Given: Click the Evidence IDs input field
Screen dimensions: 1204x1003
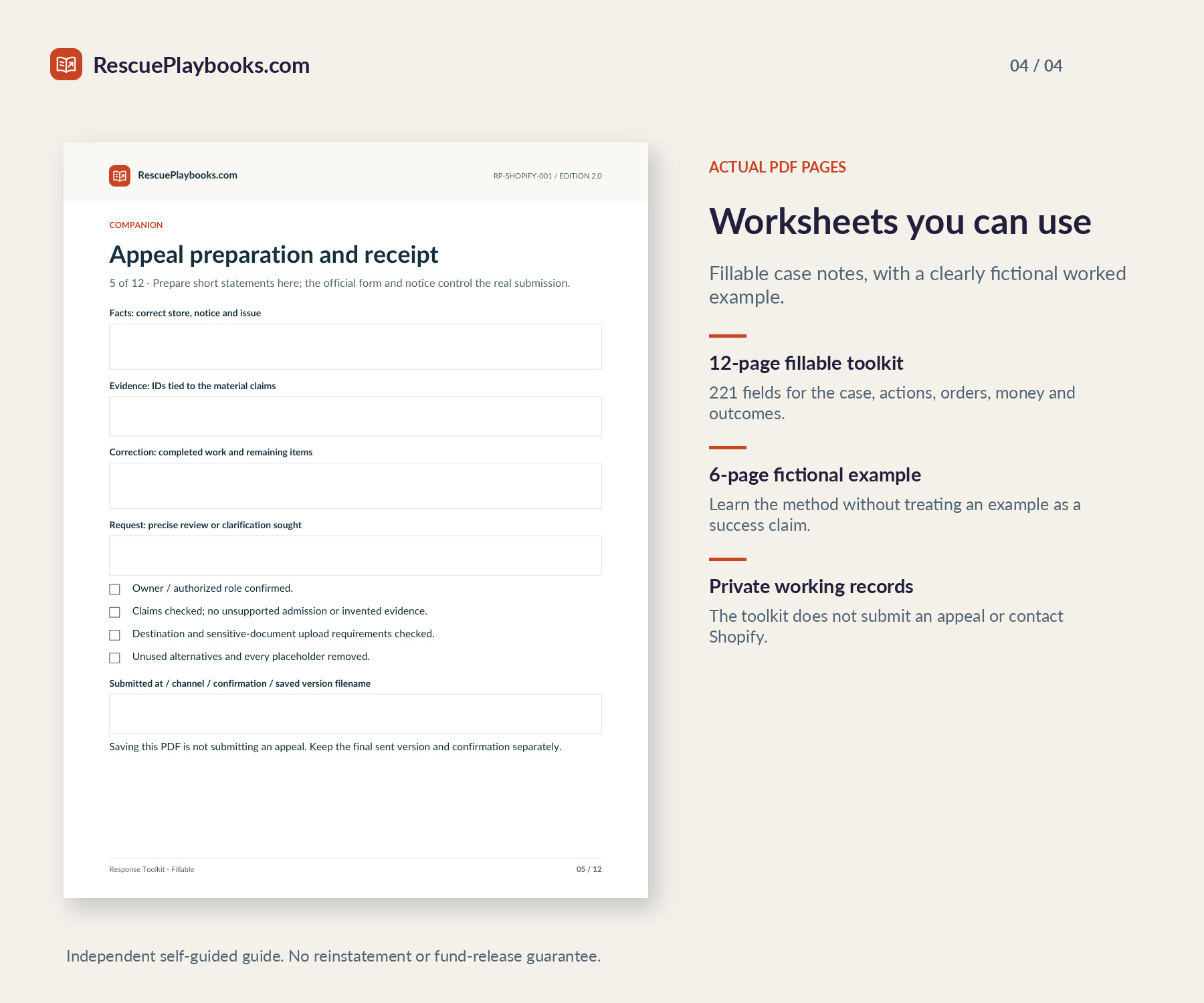Looking at the screenshot, I should pyautogui.click(x=355, y=416).
